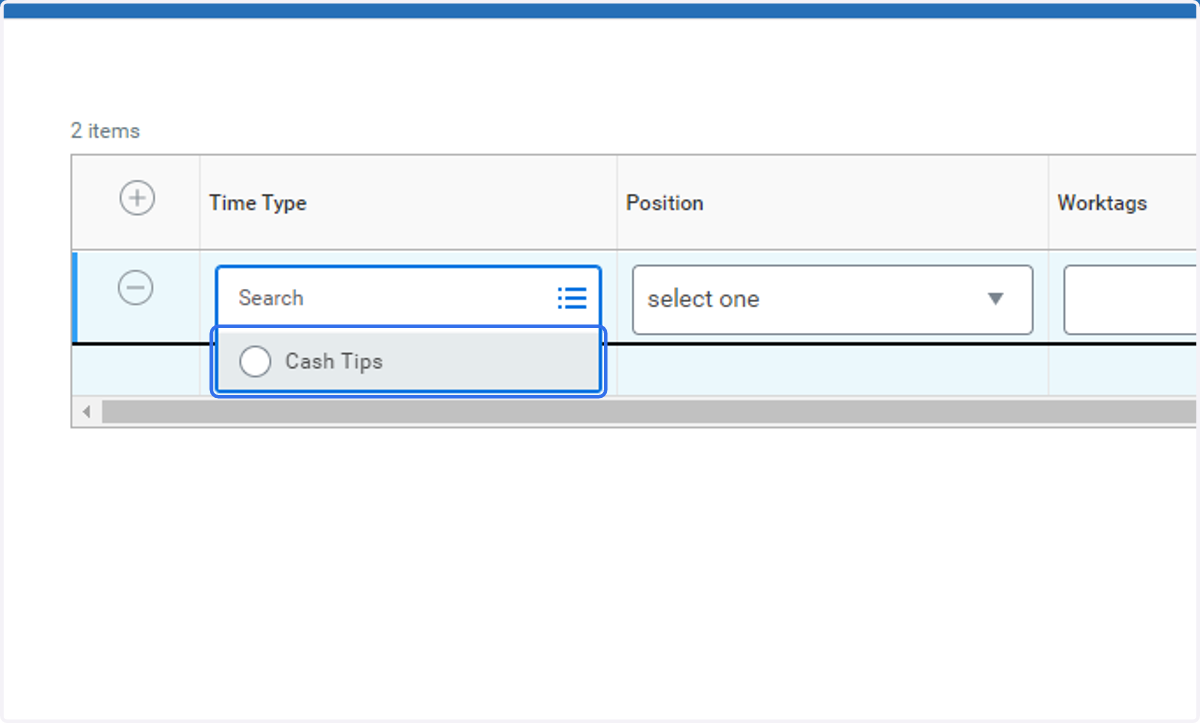1200x723 pixels.
Task: Open the Time Type prompt list icon
Action: click(572, 298)
